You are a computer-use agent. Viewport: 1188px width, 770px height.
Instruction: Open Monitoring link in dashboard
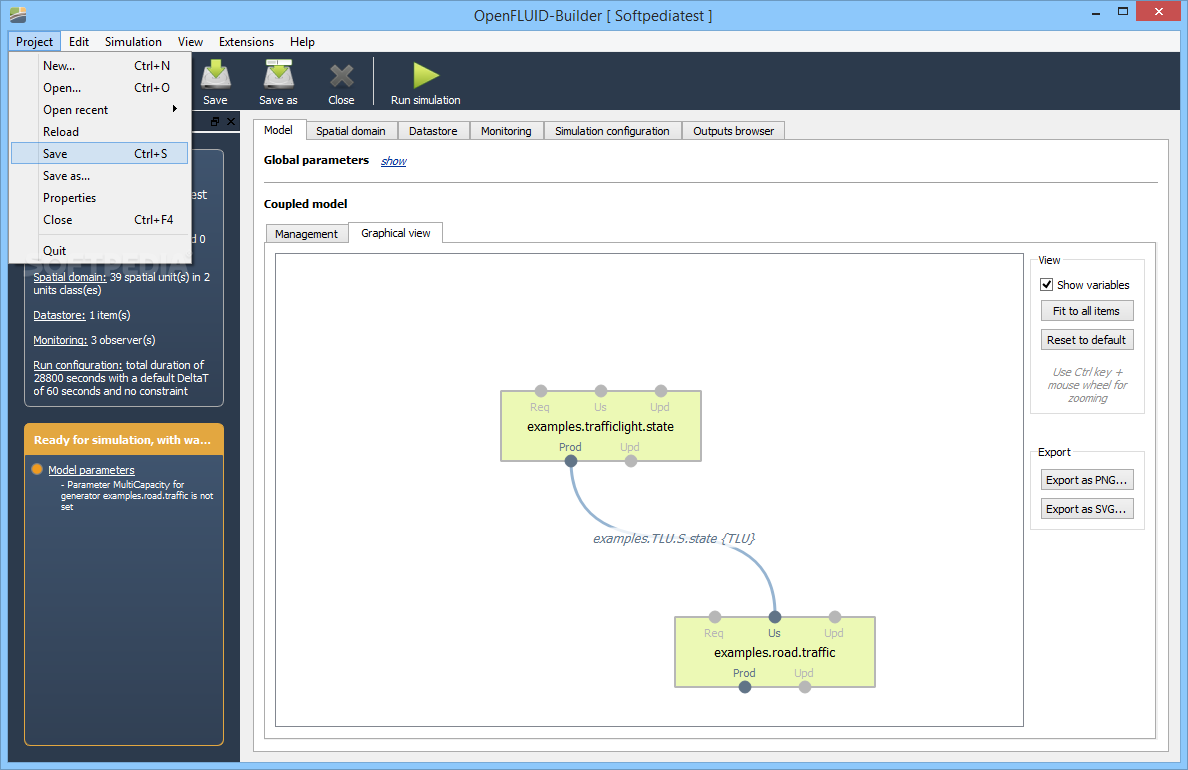point(60,340)
